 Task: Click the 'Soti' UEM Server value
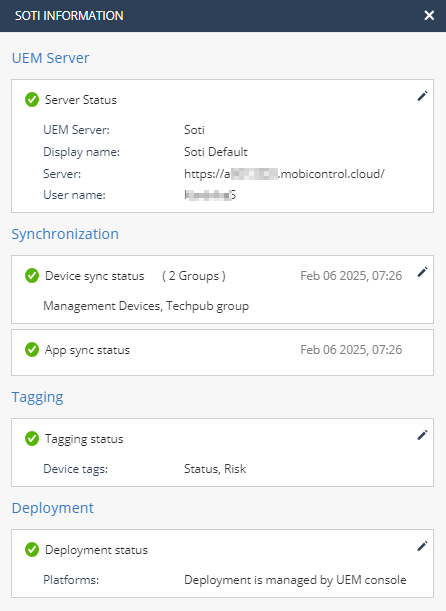194,130
